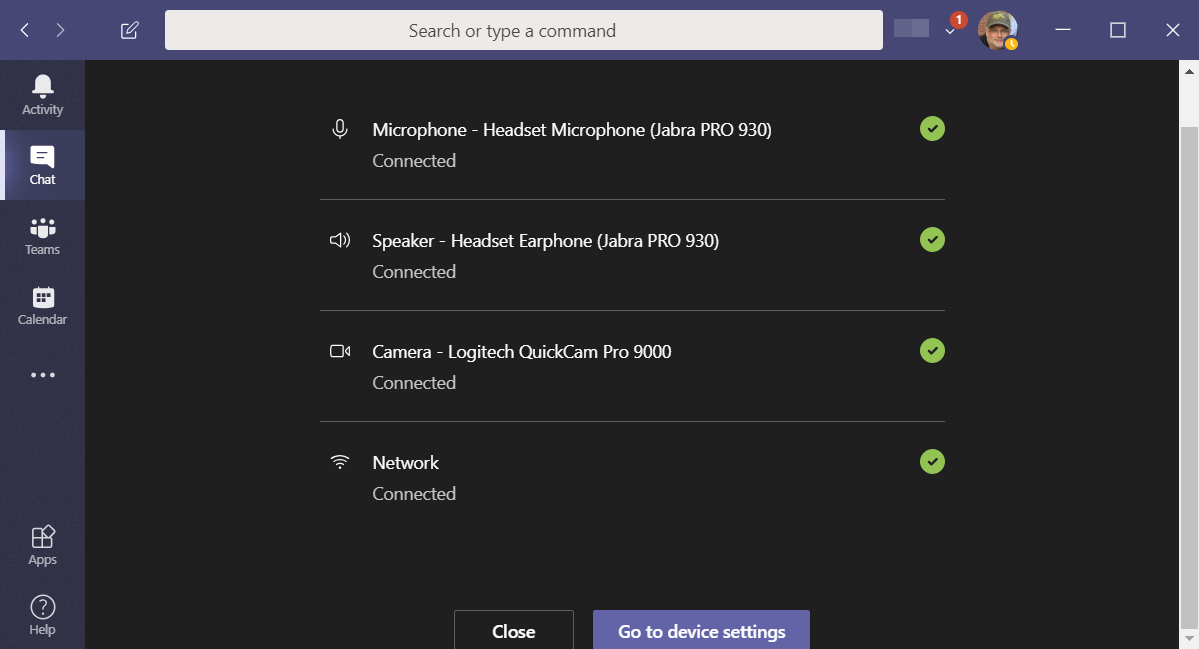This screenshot has height=649, width=1199.
Task: Open the chevron dropdown near notifications
Action: [x=950, y=33]
